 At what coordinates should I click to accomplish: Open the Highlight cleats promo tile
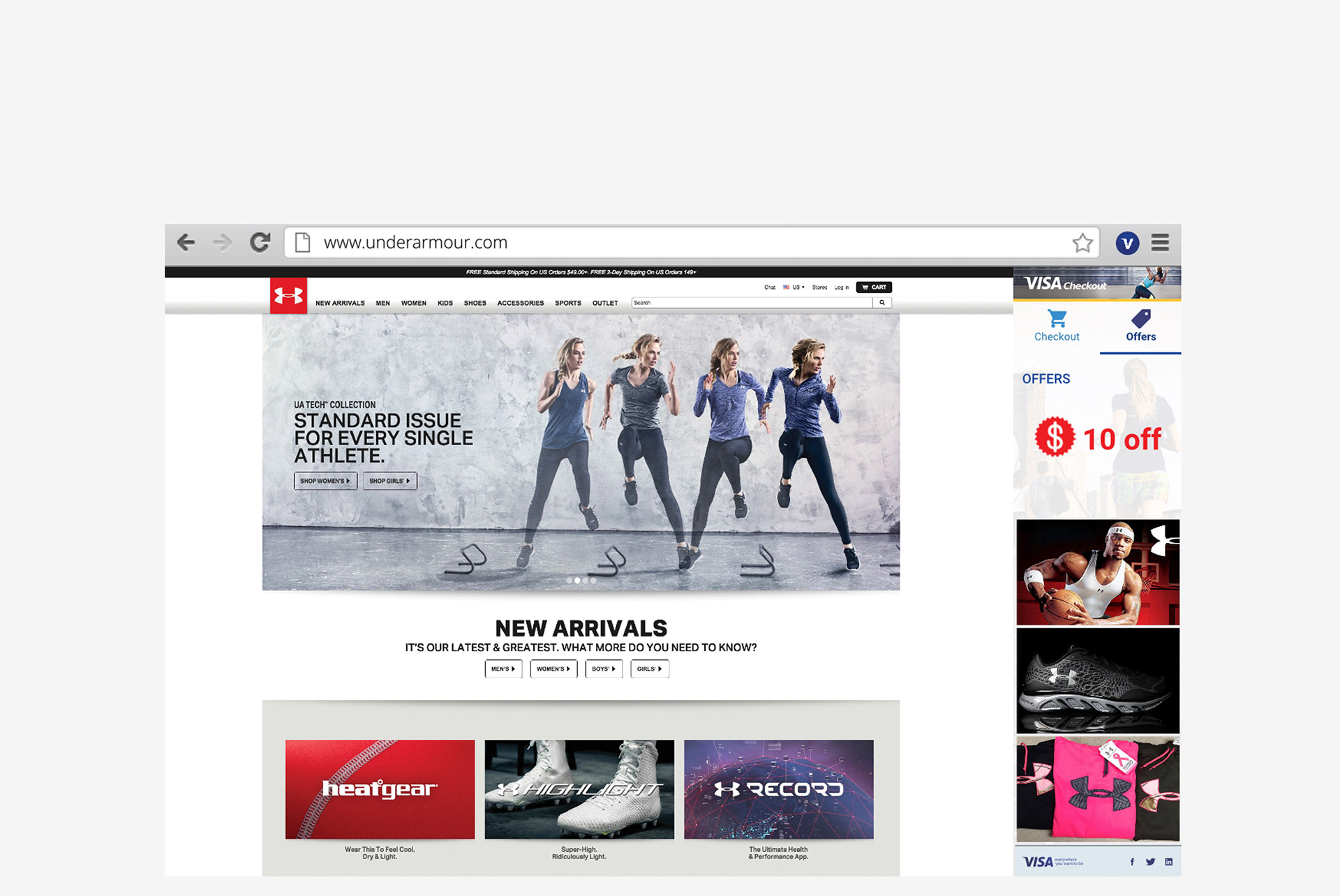(579, 789)
